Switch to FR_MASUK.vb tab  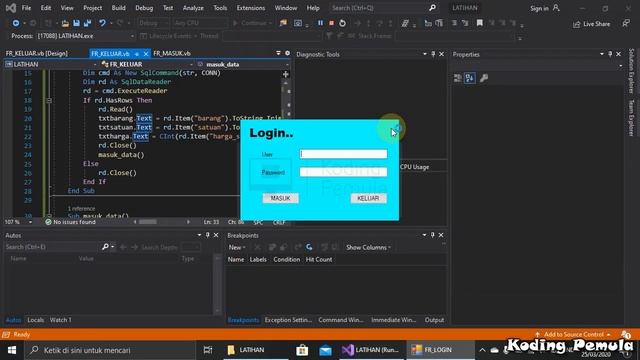coord(172,53)
